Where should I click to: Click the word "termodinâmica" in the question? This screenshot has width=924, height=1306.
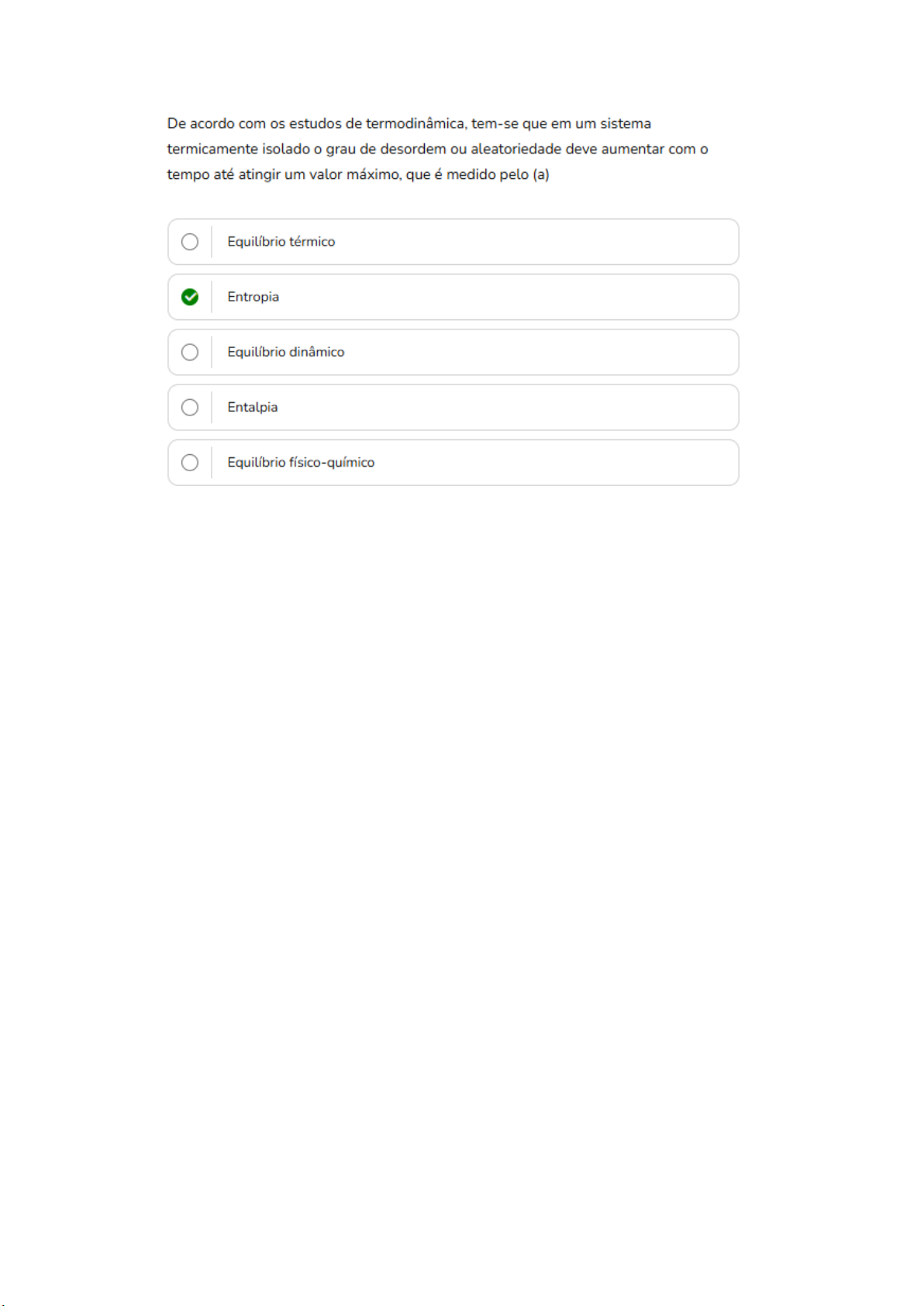(x=415, y=123)
